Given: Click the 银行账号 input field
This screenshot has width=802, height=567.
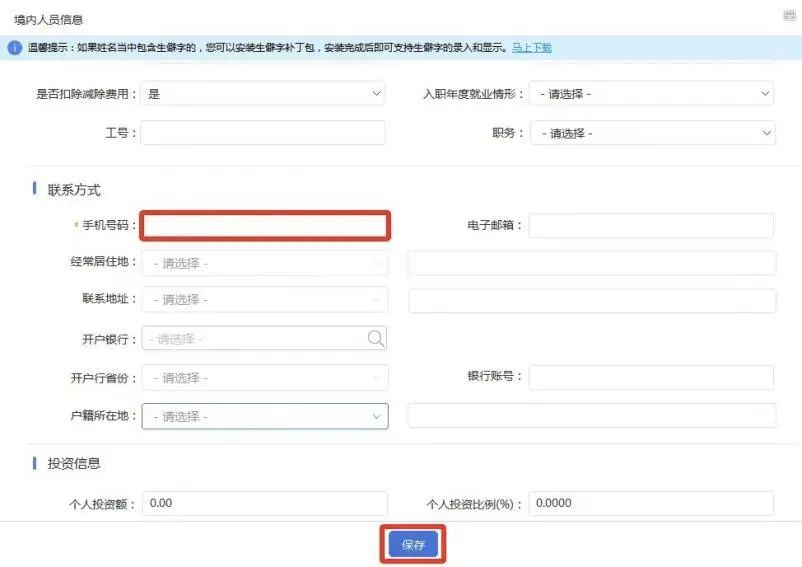Looking at the screenshot, I should point(651,377).
